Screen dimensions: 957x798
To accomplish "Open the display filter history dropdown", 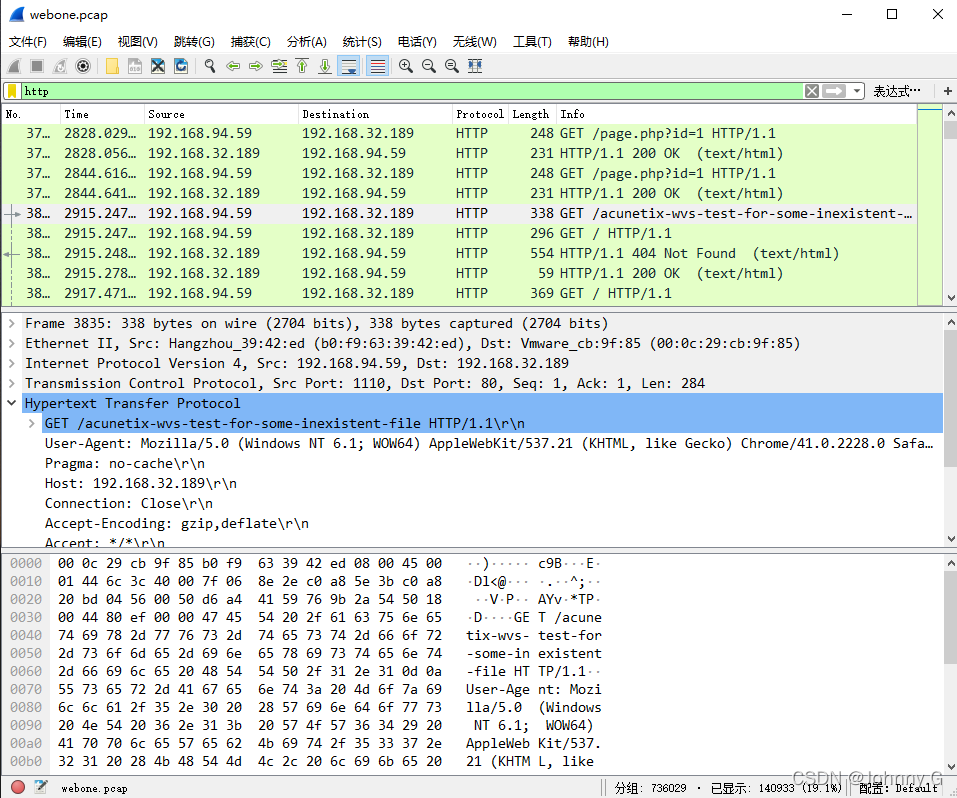I will click(x=857, y=92).
